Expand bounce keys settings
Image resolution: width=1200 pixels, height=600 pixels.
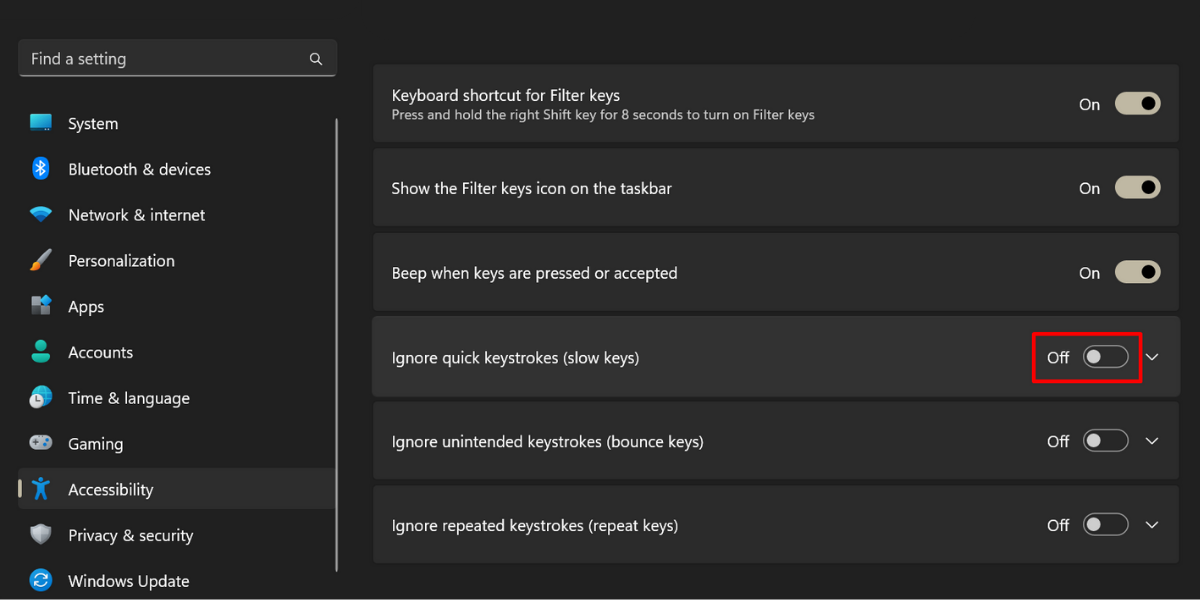(1152, 440)
